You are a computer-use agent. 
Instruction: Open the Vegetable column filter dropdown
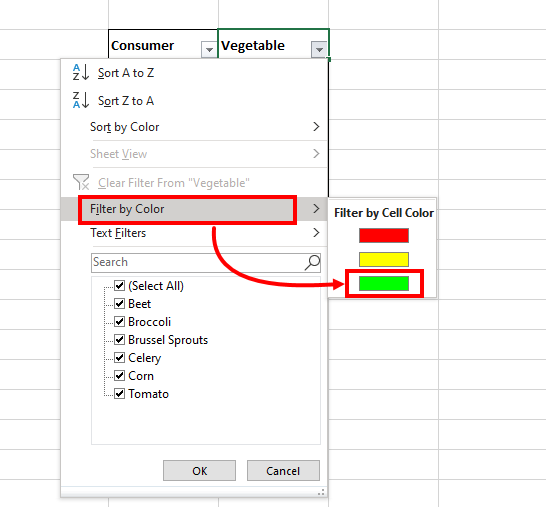[x=319, y=49]
